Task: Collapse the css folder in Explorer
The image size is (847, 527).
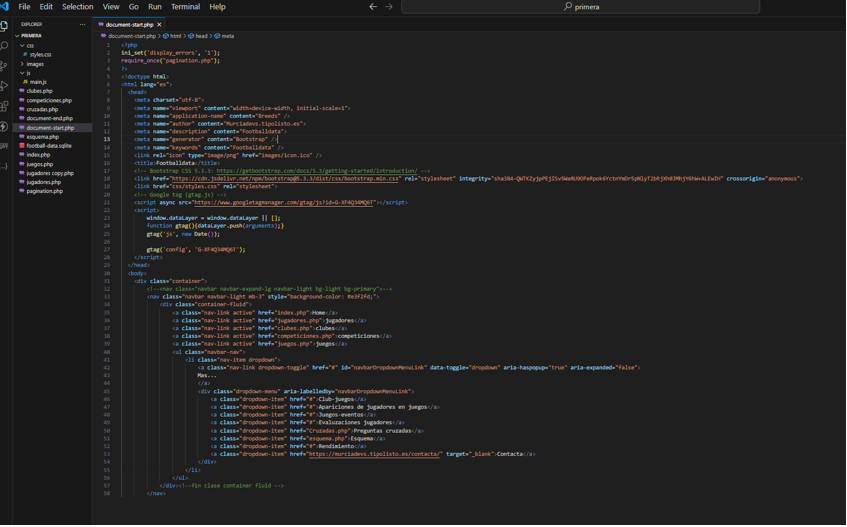Action: [29, 45]
